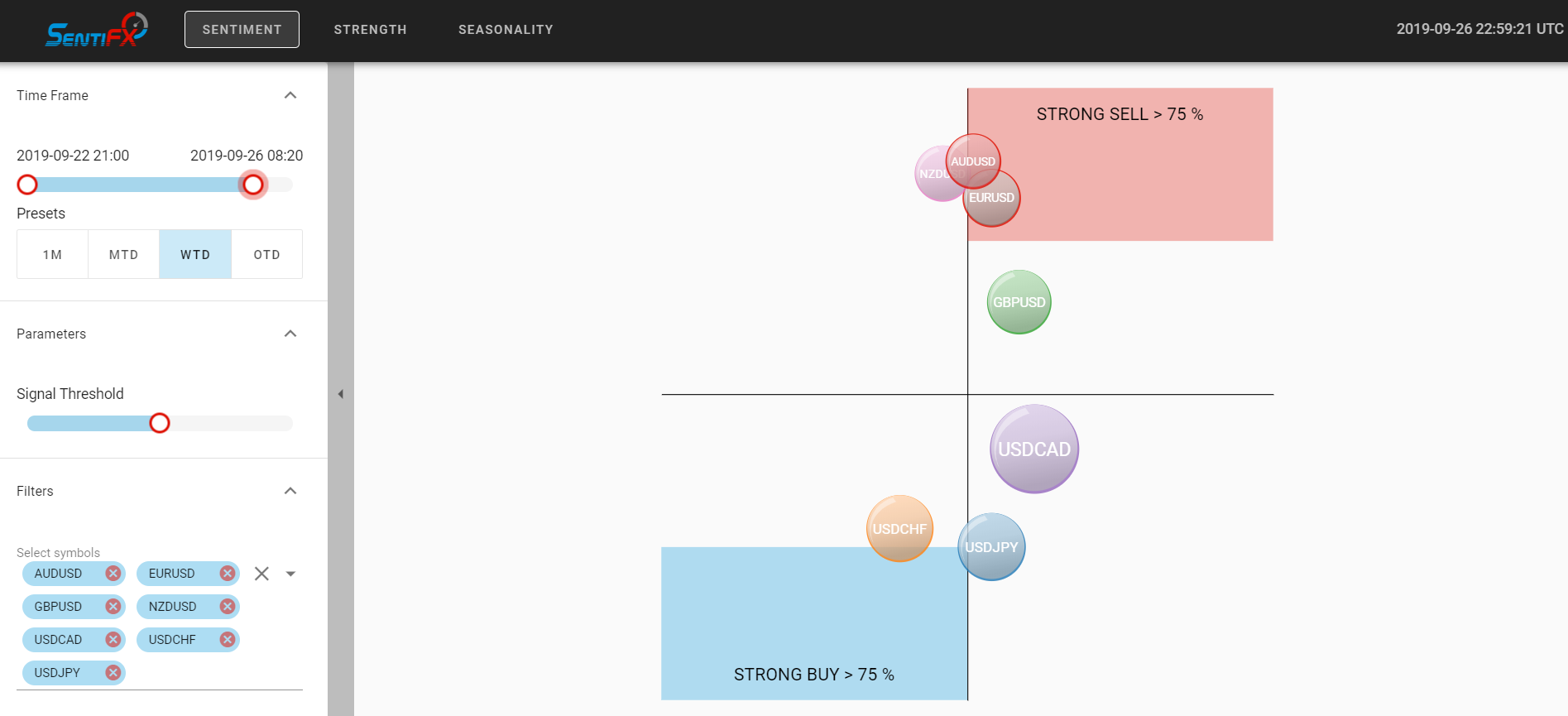Remove the USDJPY symbol chip

click(113, 673)
